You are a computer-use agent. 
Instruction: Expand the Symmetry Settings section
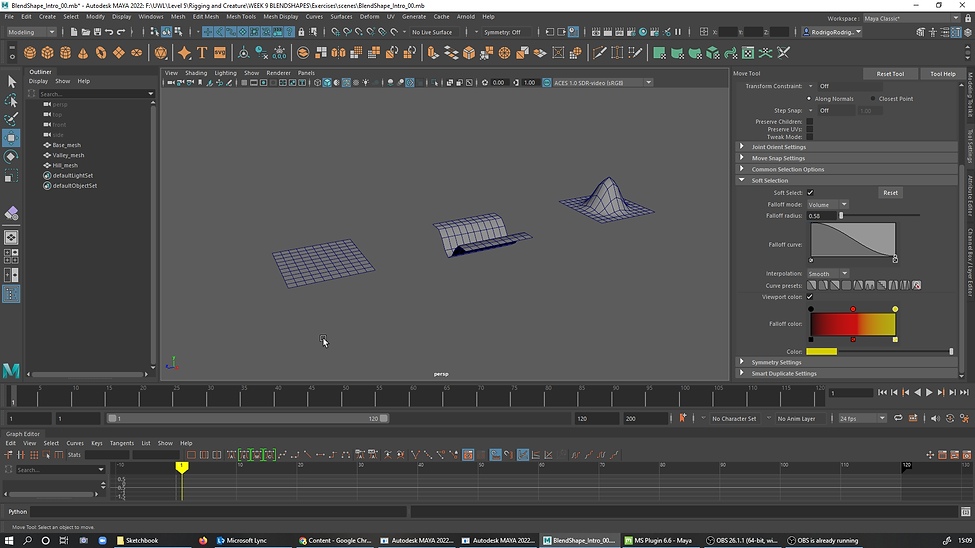tap(847, 363)
